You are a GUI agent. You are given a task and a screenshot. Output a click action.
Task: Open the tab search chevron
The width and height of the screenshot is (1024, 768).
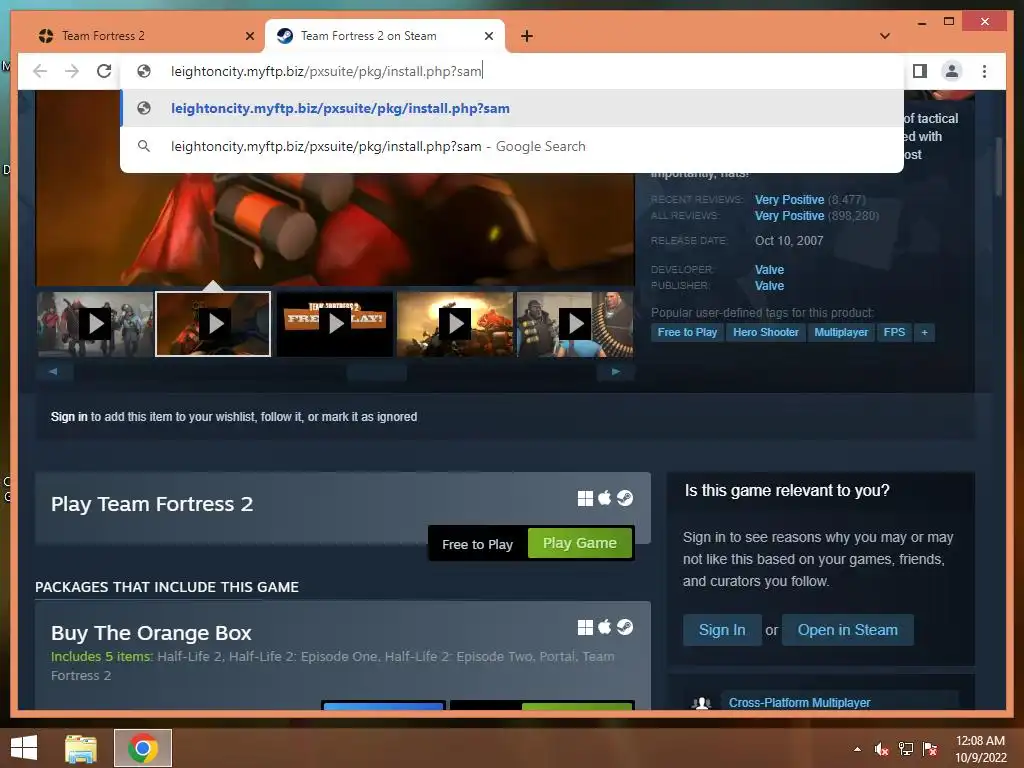pos(885,36)
